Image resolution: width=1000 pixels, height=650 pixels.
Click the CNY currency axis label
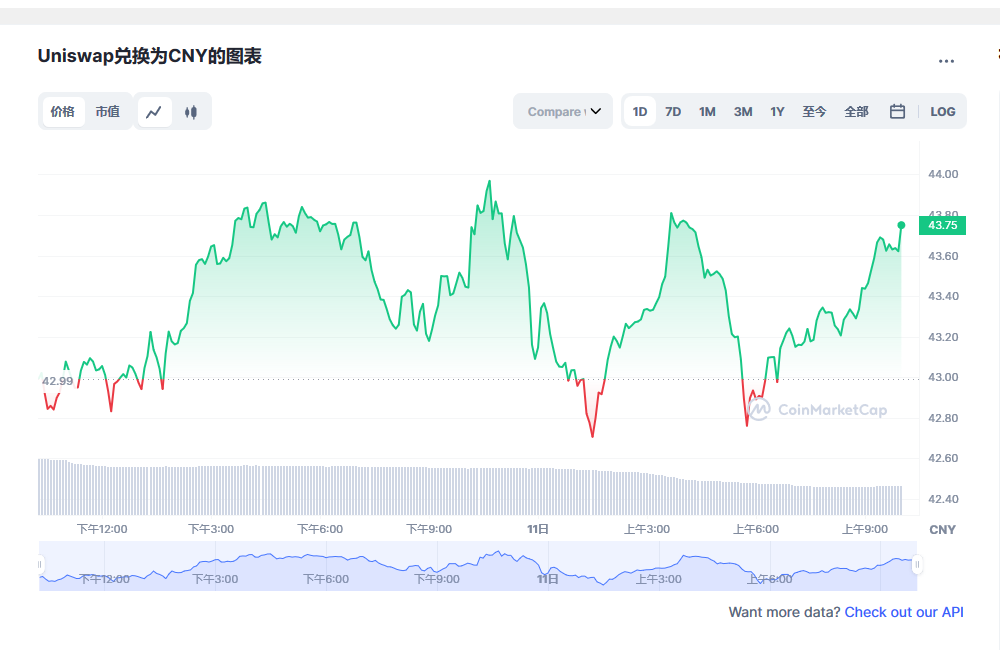pyautogui.click(x=942, y=530)
